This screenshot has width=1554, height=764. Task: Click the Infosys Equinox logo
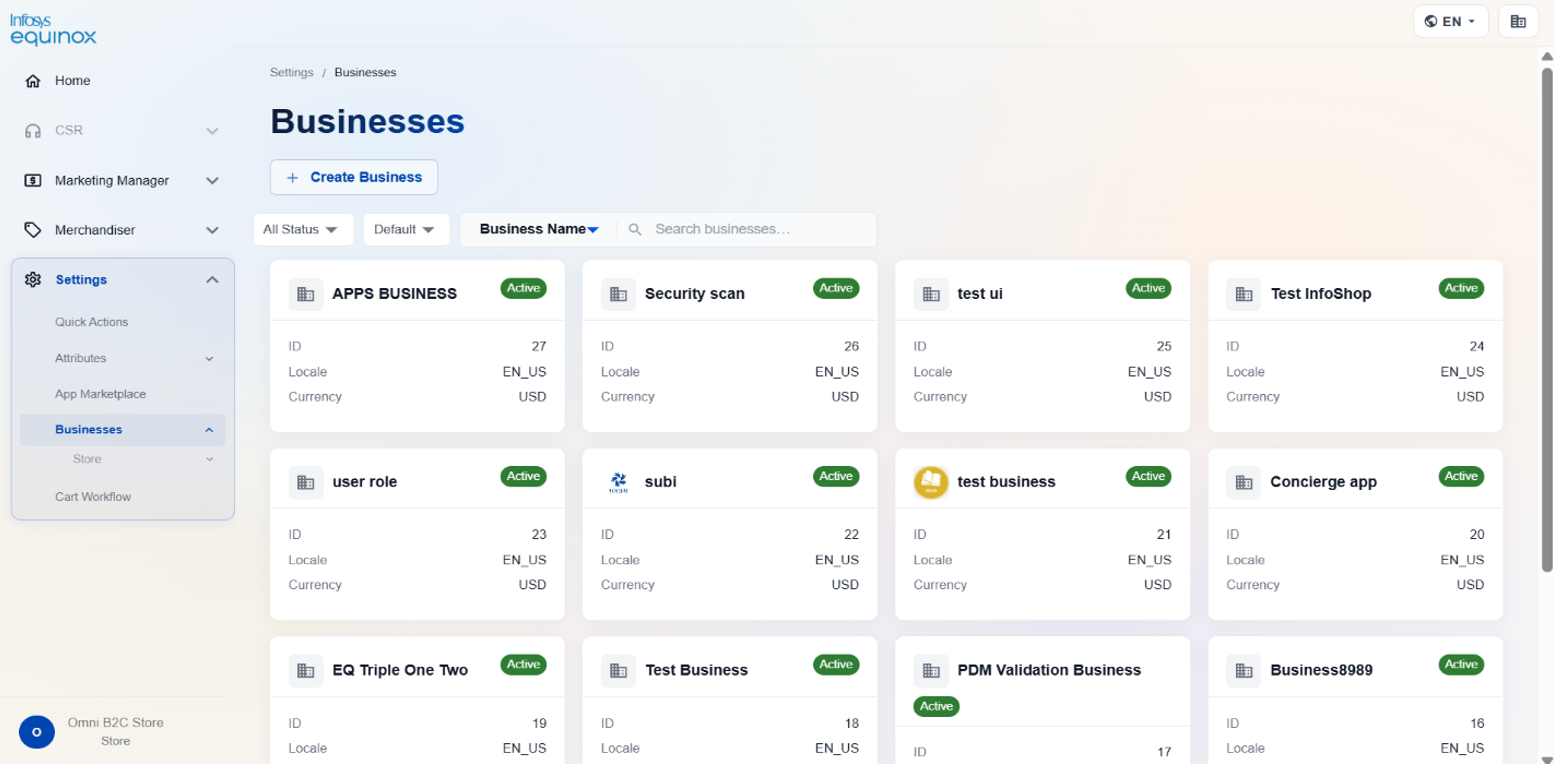coord(53,30)
